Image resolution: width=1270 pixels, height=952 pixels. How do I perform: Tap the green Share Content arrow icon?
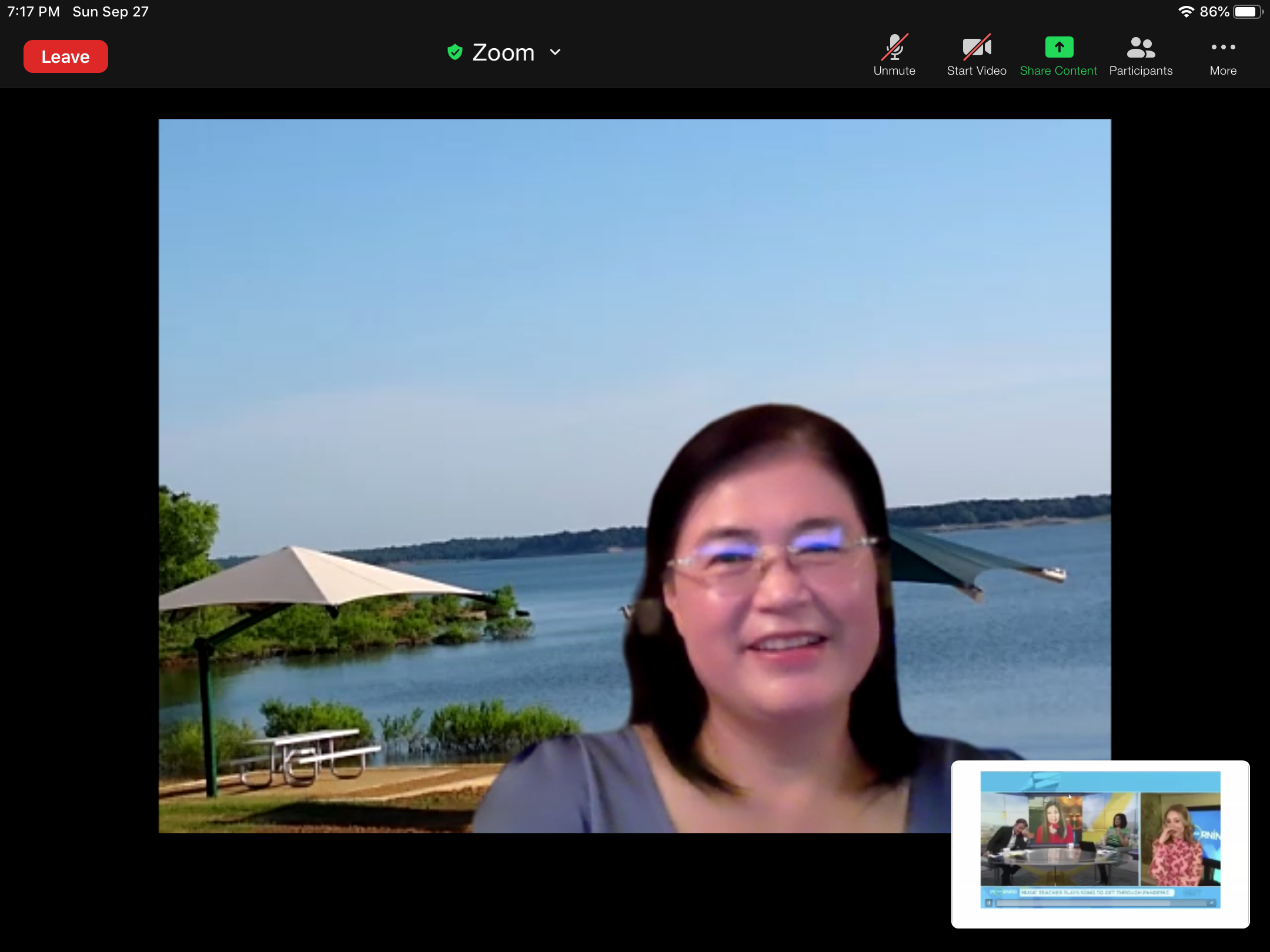click(x=1059, y=47)
